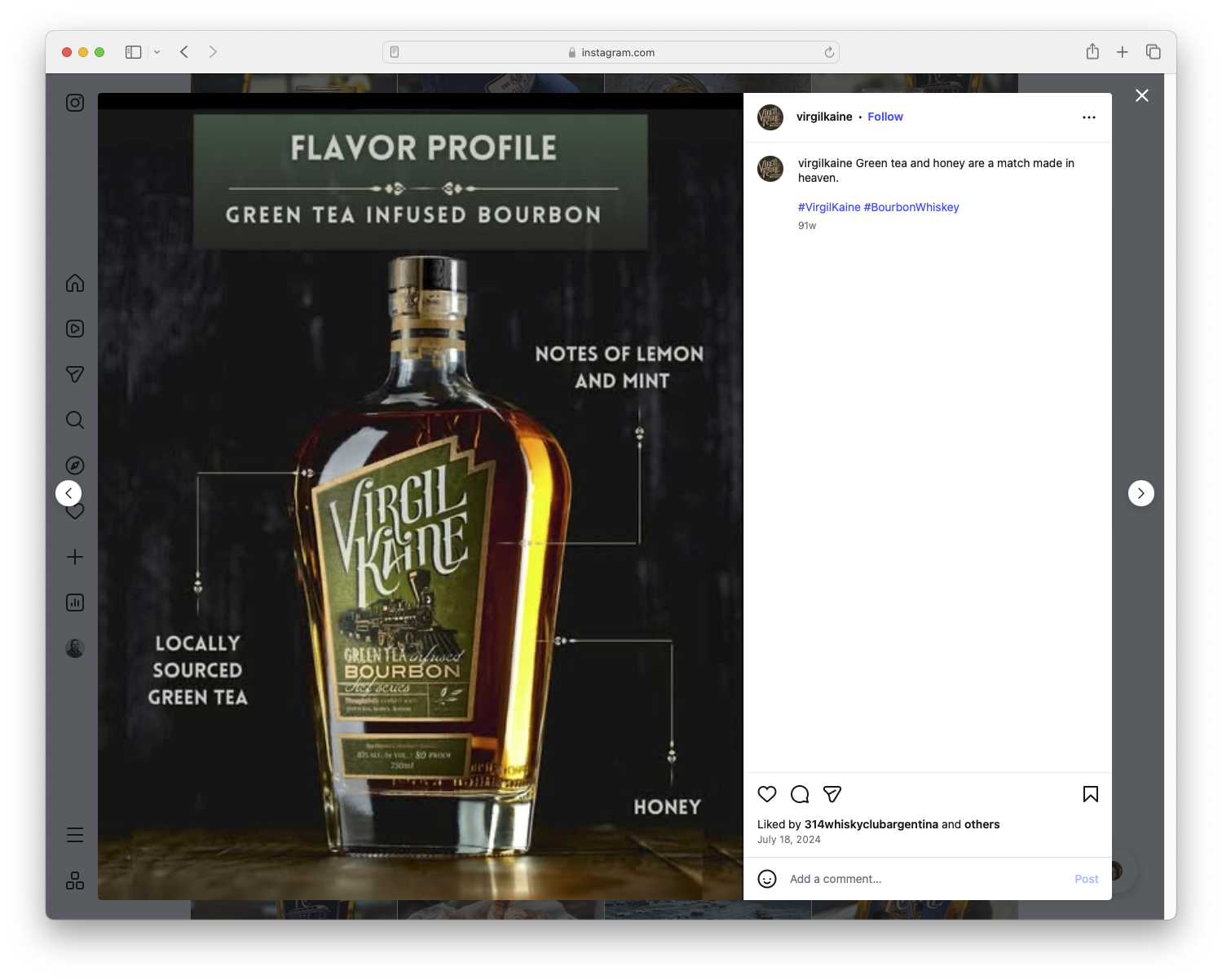Screen dimensions: 1222x980
Task: Click caption author avatar
Action: (x=770, y=169)
